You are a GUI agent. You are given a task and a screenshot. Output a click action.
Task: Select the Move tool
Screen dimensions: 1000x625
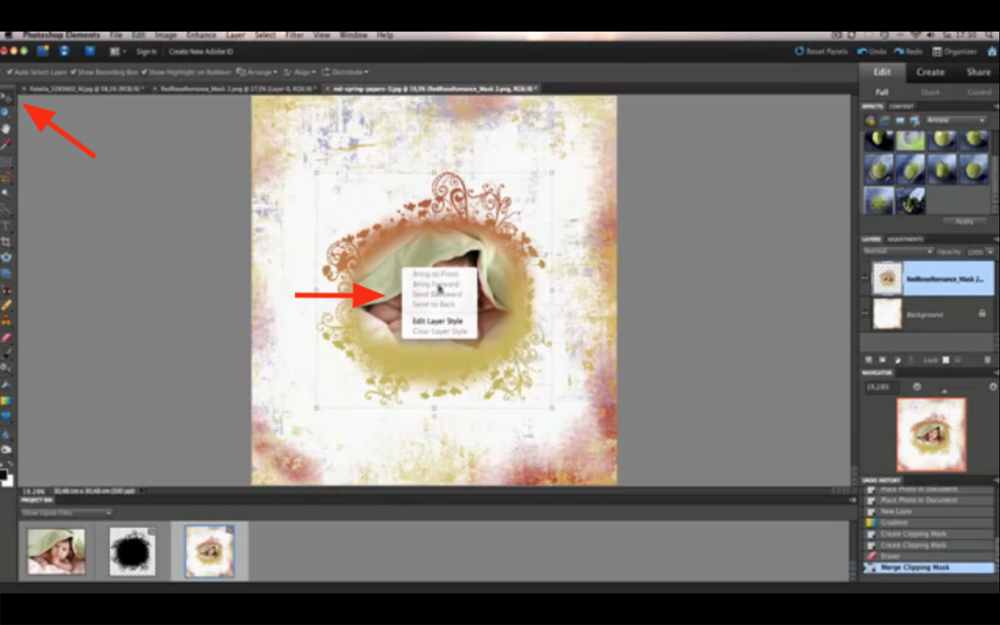pos(7,95)
